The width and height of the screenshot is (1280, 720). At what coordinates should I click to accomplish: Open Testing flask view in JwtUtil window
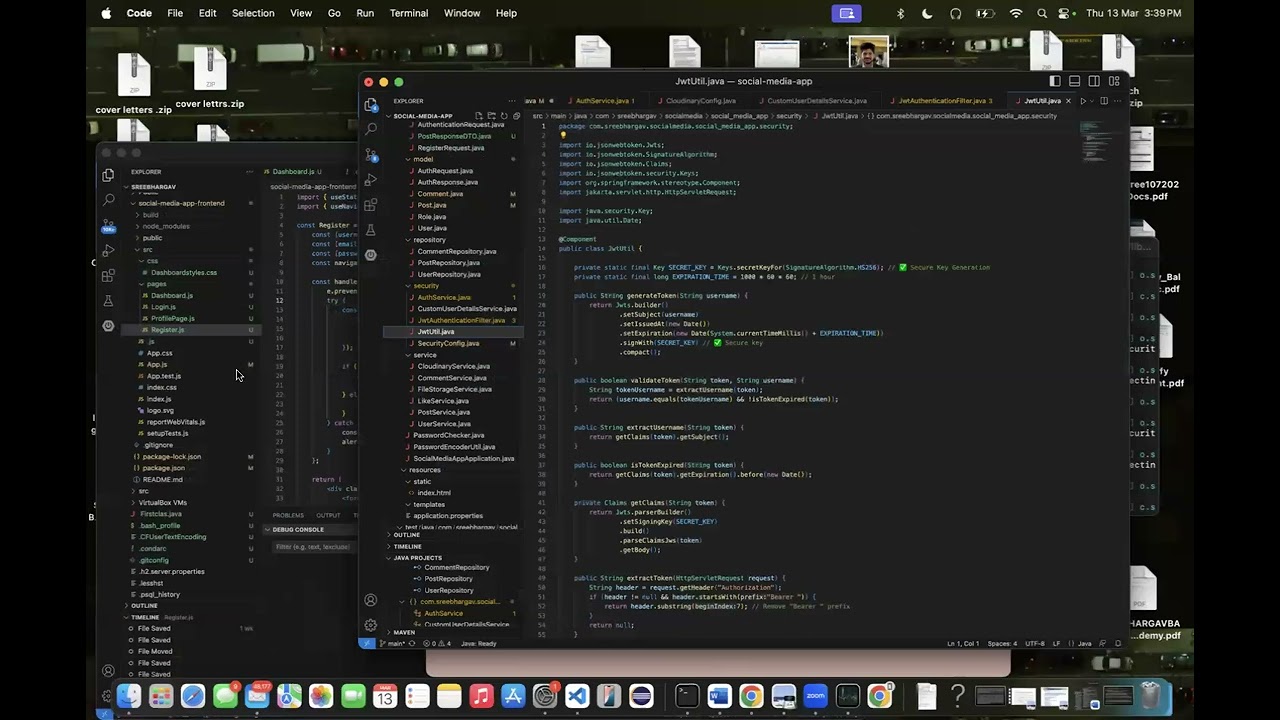(371, 229)
